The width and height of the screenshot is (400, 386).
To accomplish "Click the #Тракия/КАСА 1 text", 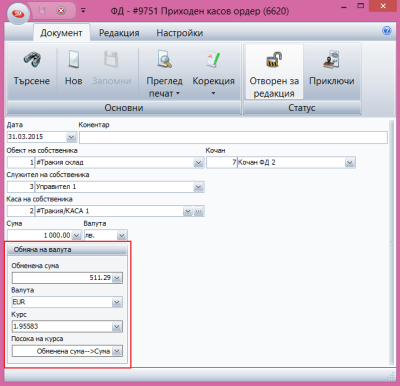I will pyautogui.click(x=62, y=211).
